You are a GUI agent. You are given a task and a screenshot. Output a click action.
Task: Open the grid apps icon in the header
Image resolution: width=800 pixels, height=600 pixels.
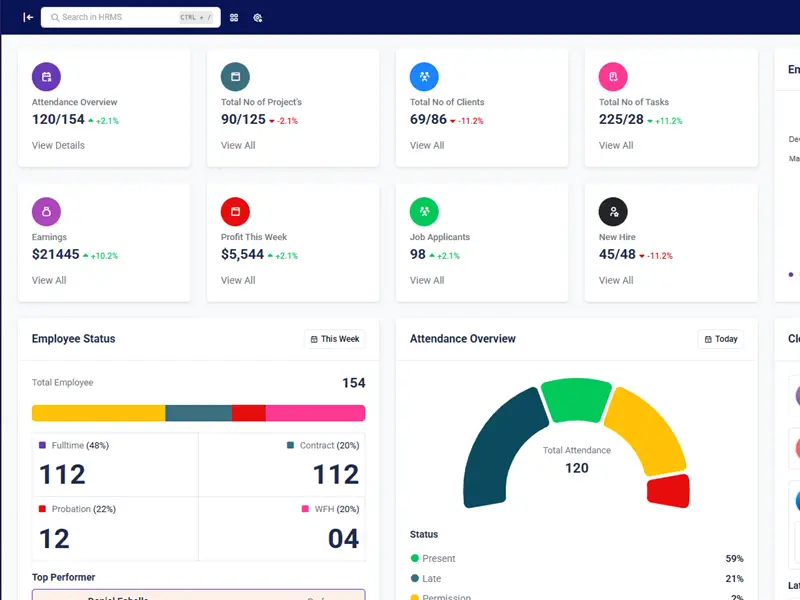[234, 17]
